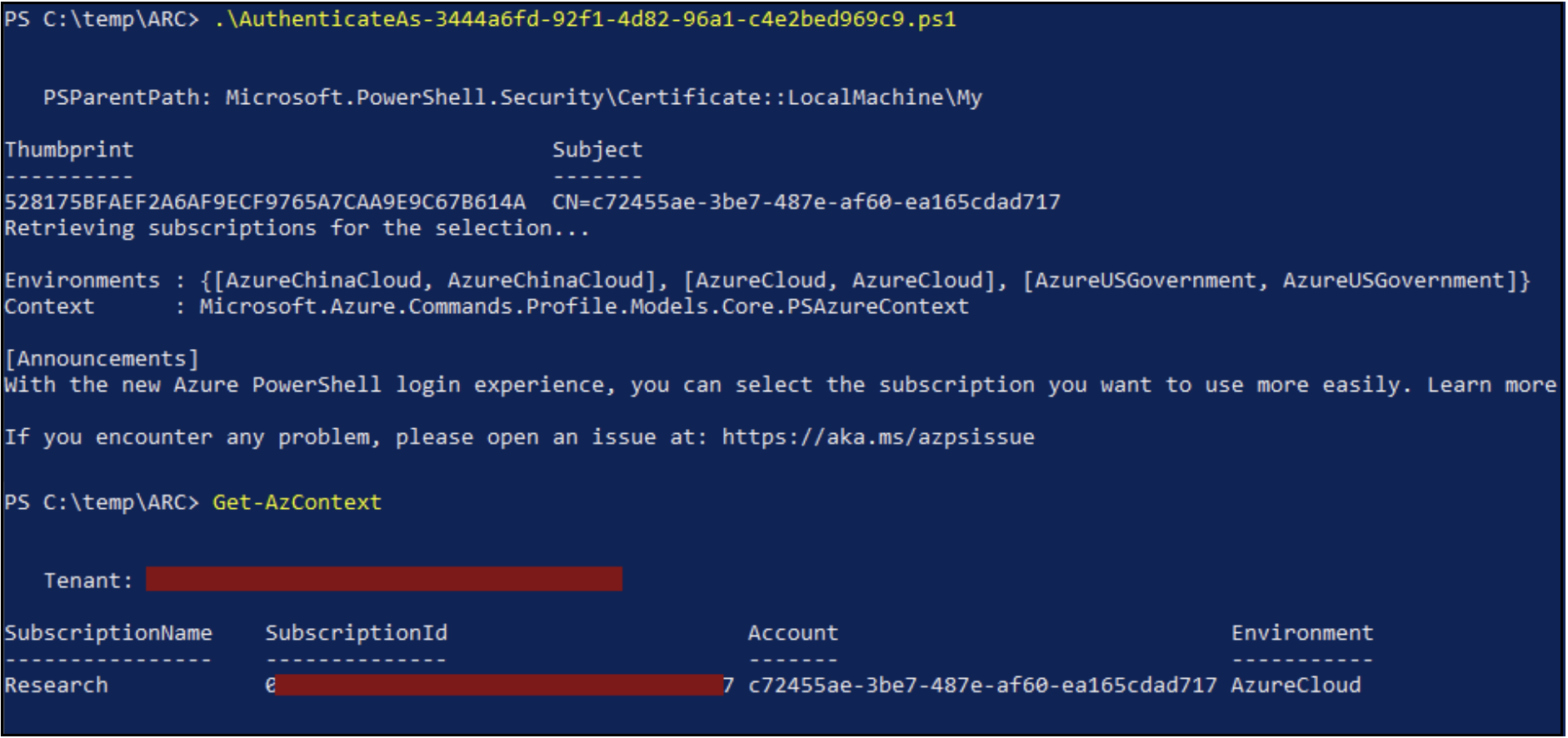Click the Environment column header
This screenshot has width=1568, height=738.
(1301, 633)
